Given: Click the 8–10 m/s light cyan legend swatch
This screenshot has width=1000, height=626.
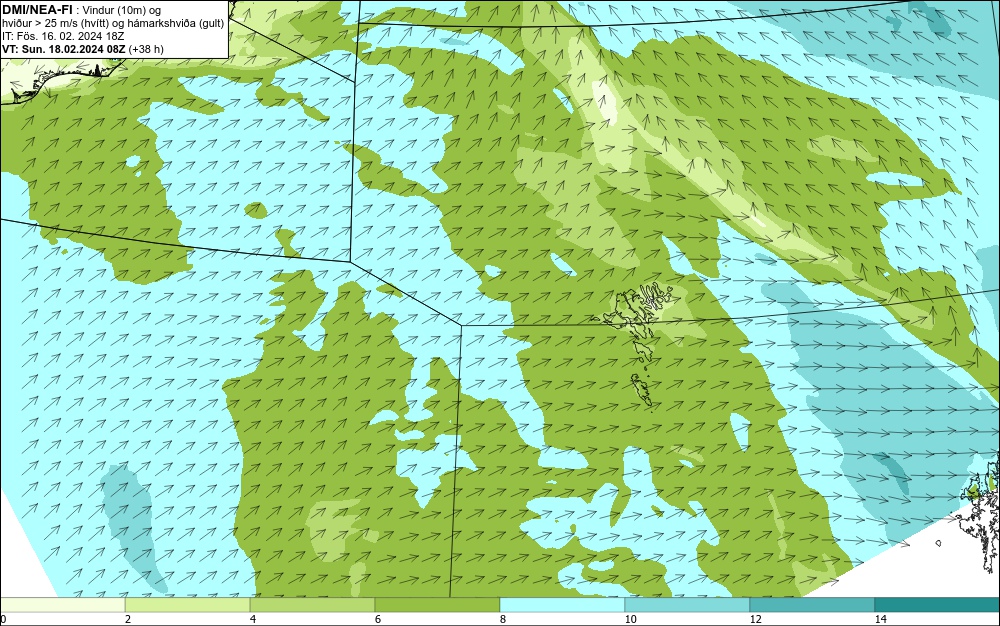Looking at the screenshot, I should tap(562, 605).
